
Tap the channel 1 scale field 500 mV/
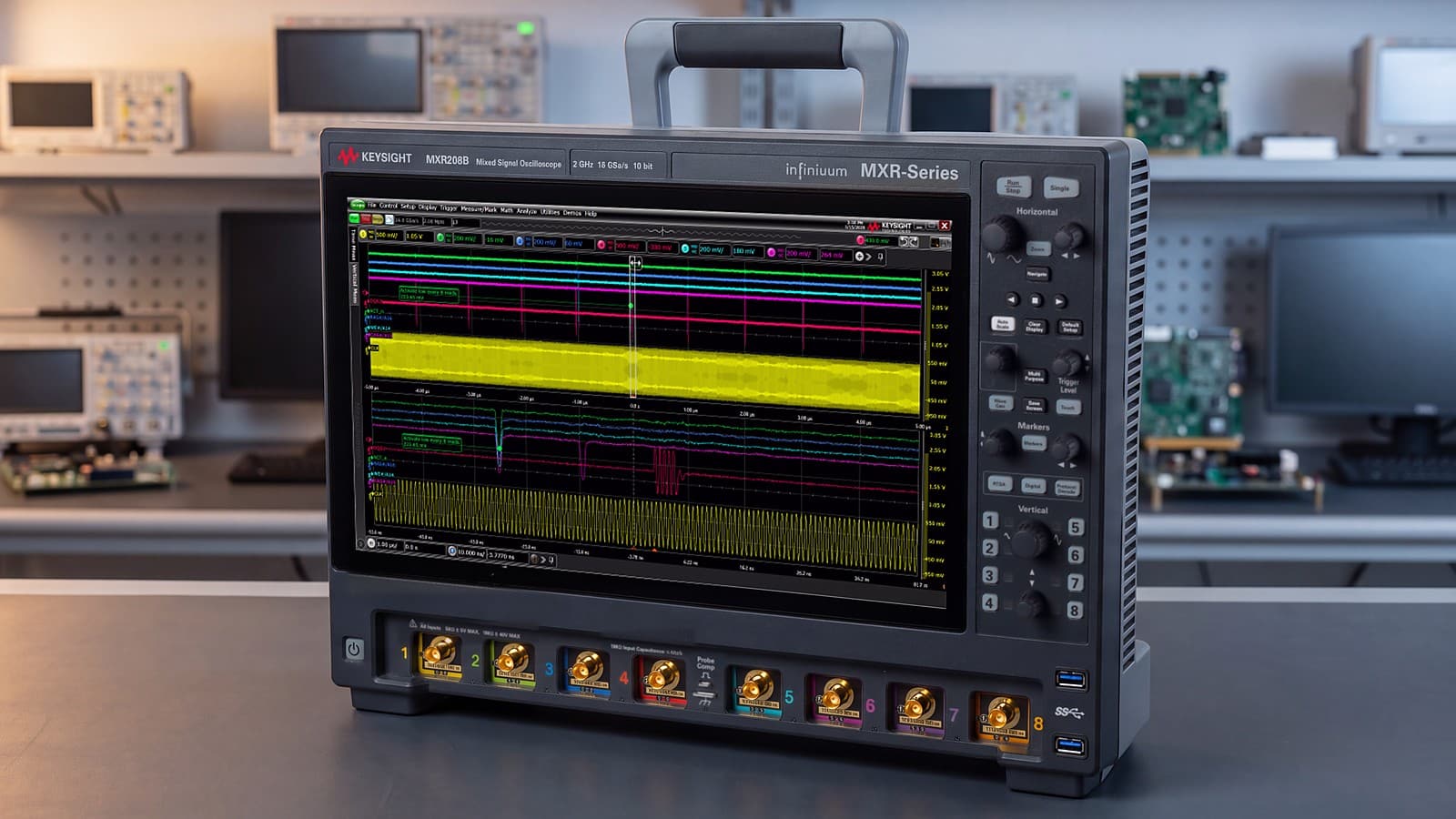(389, 235)
